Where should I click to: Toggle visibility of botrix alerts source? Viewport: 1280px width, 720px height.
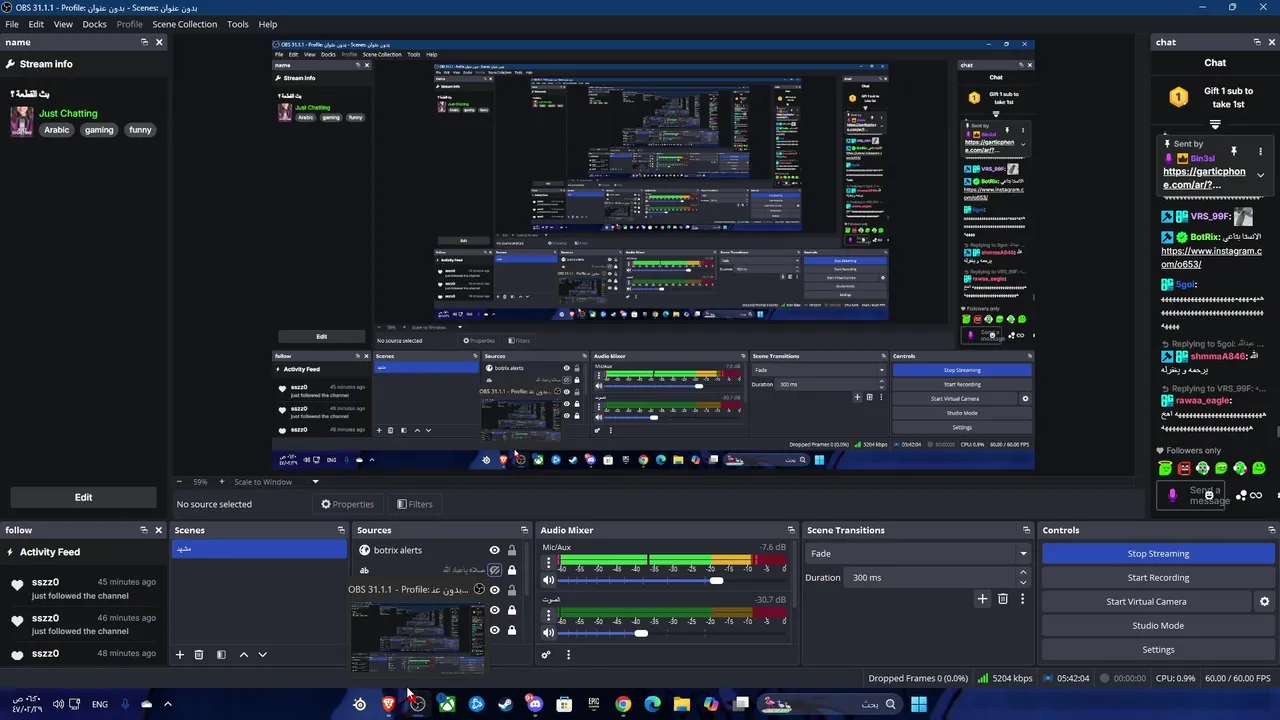coord(494,550)
